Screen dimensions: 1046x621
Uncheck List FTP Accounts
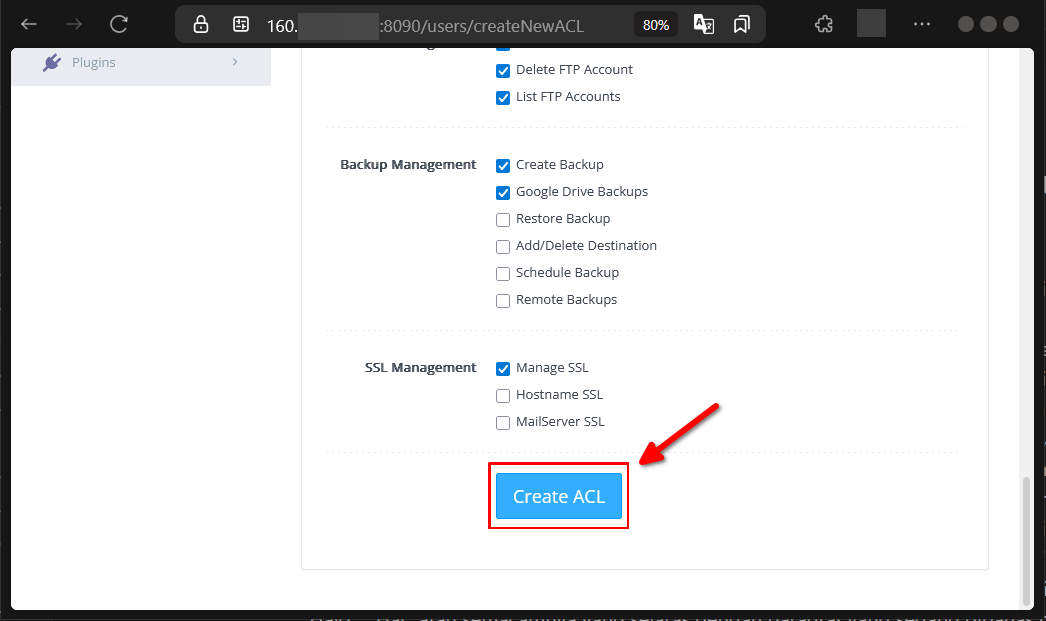click(503, 98)
